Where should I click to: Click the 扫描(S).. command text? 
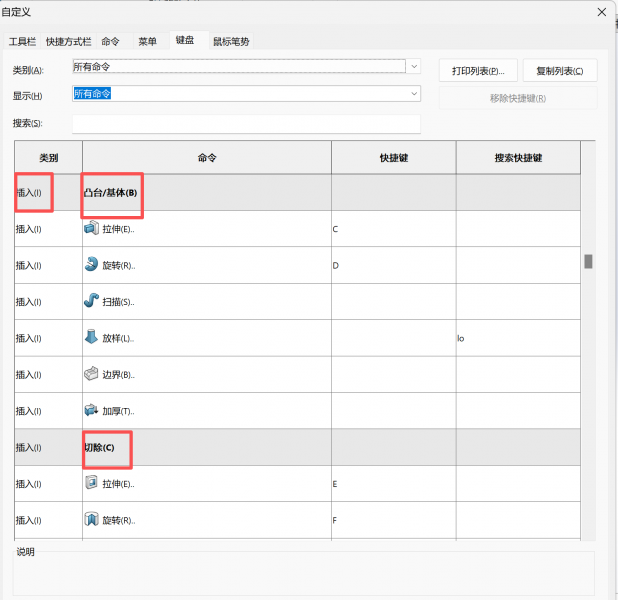coord(118,302)
